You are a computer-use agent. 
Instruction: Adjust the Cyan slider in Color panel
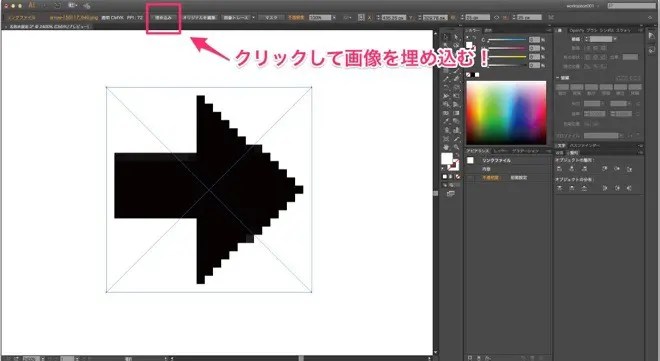click(x=508, y=40)
